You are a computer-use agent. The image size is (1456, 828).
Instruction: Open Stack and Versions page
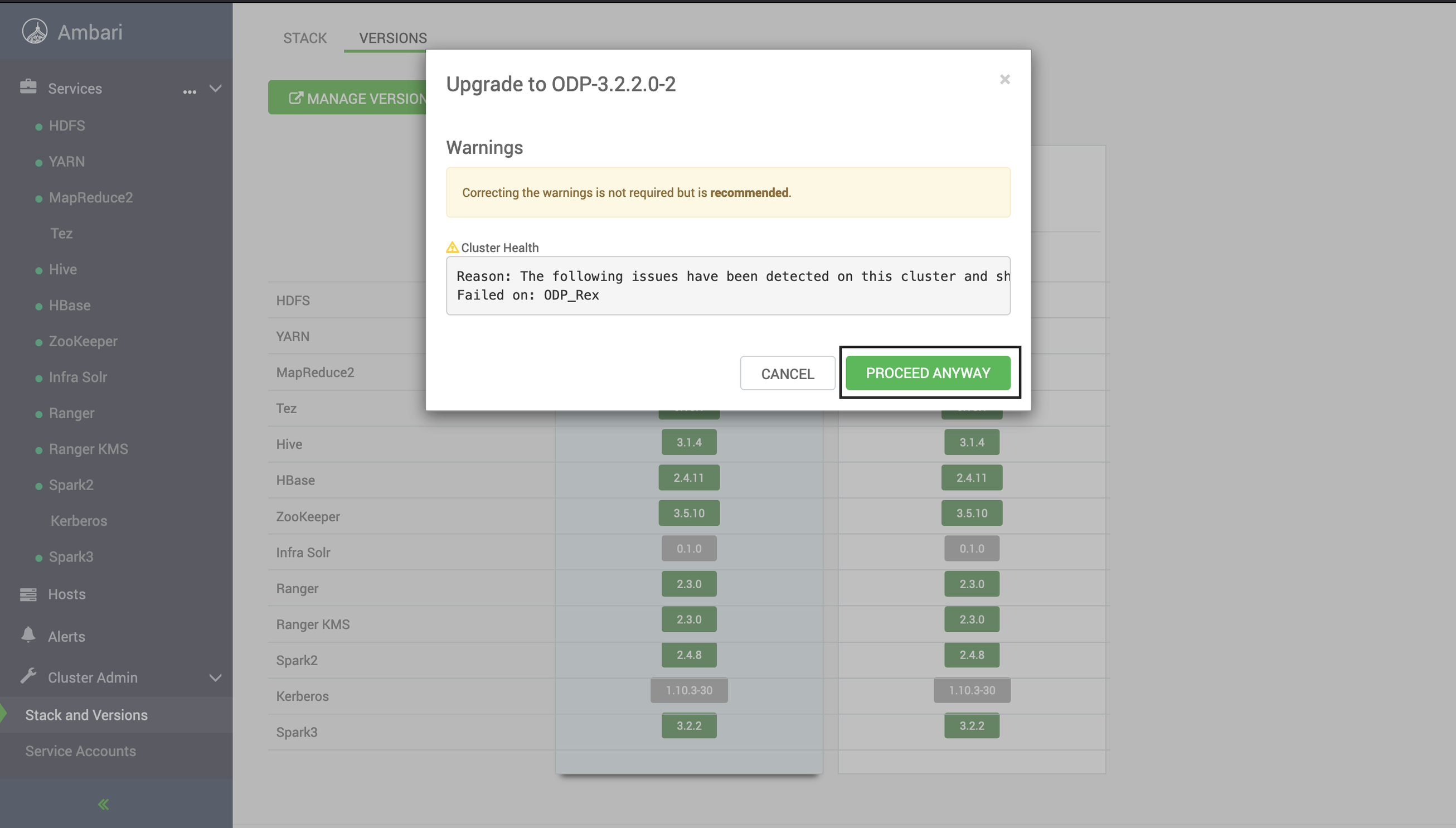click(x=86, y=715)
